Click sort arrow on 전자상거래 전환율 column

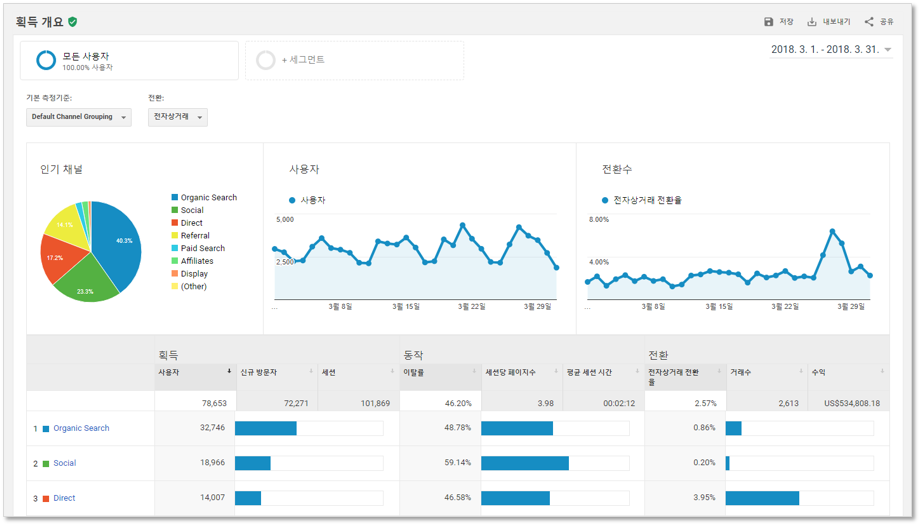coord(719,371)
